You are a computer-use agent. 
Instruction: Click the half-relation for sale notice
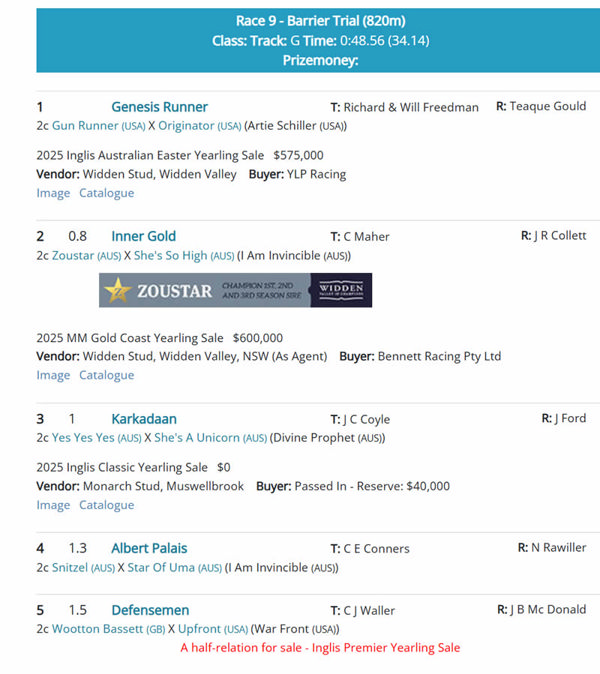(x=320, y=648)
